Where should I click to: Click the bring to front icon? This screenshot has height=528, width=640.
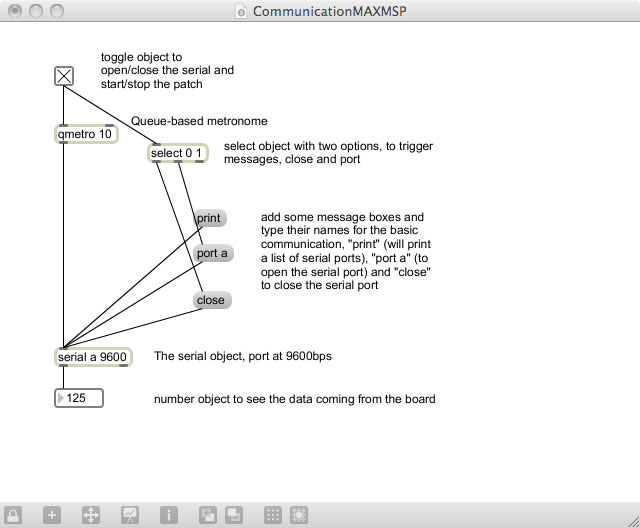(207, 515)
